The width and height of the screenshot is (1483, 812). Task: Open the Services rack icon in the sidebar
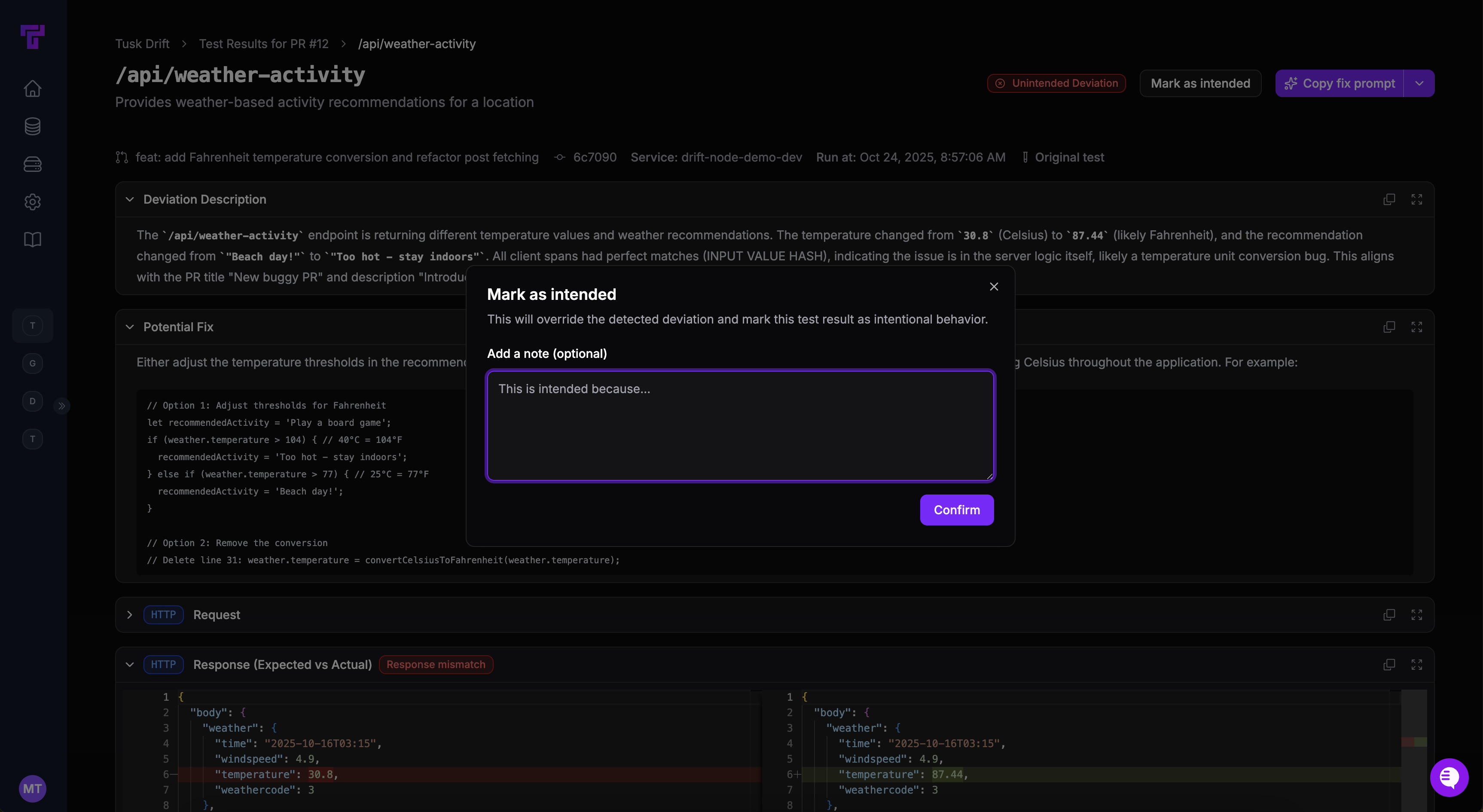click(x=32, y=164)
